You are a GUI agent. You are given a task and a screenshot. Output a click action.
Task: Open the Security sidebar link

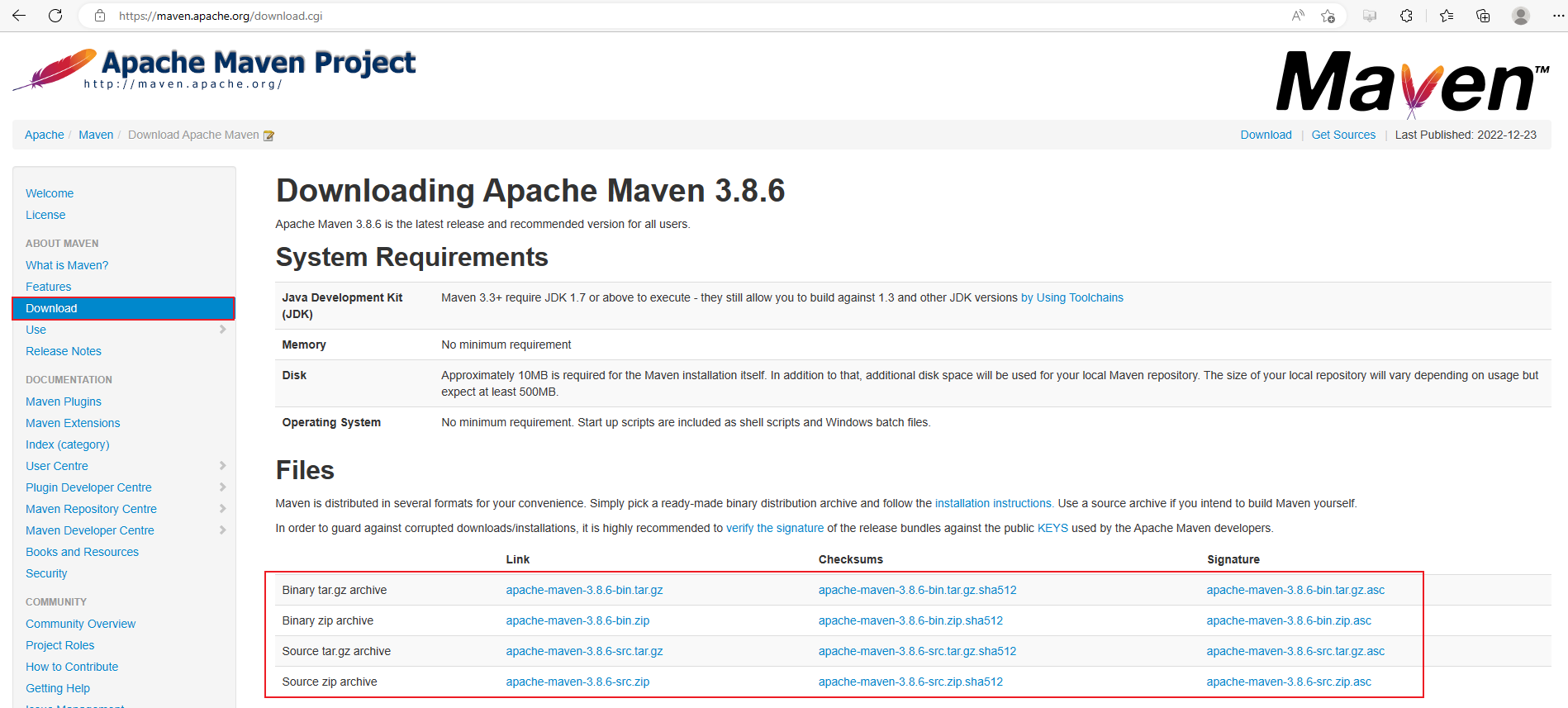click(46, 573)
